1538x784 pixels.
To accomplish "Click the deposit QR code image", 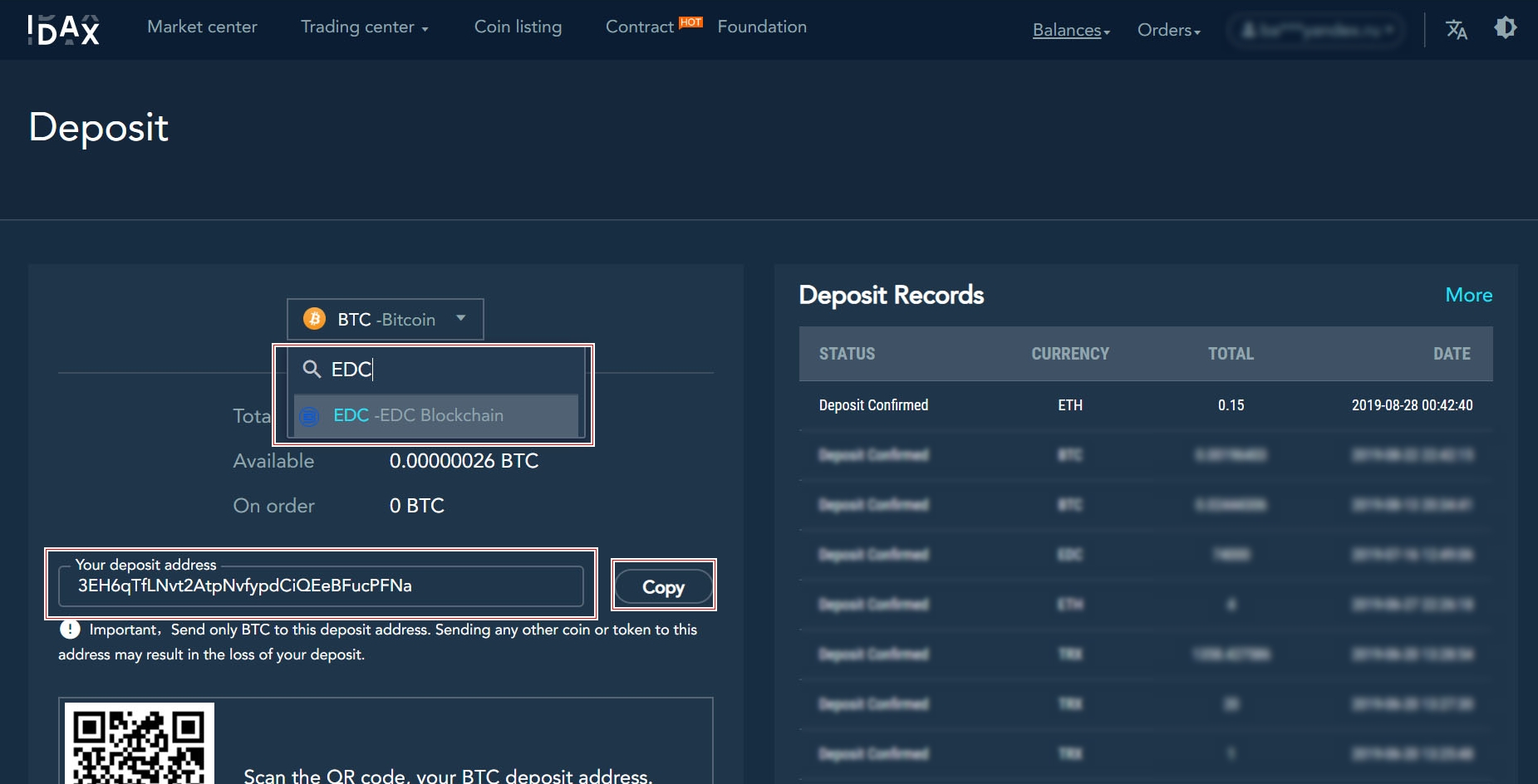I will click(x=140, y=743).
